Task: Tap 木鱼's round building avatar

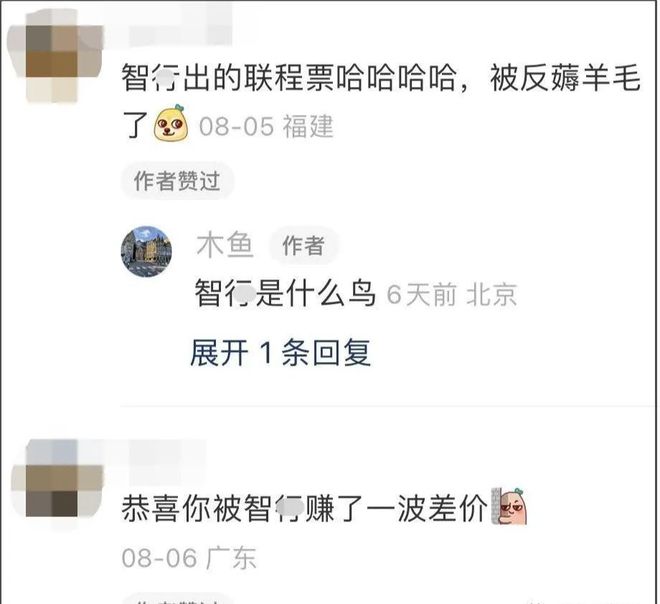Action: point(146,251)
